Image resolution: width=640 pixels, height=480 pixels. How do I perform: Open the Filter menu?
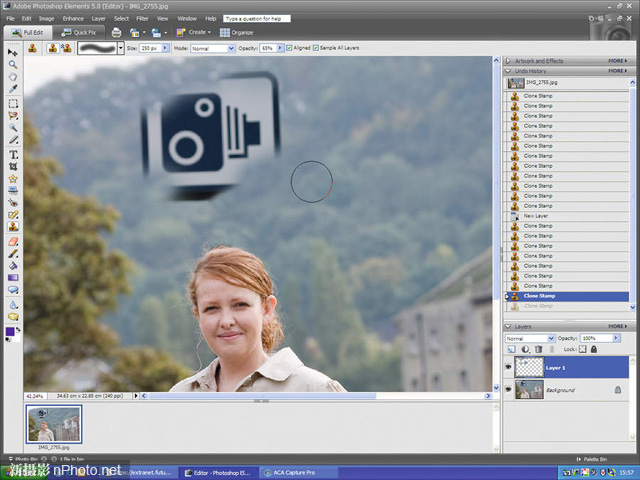[142, 19]
